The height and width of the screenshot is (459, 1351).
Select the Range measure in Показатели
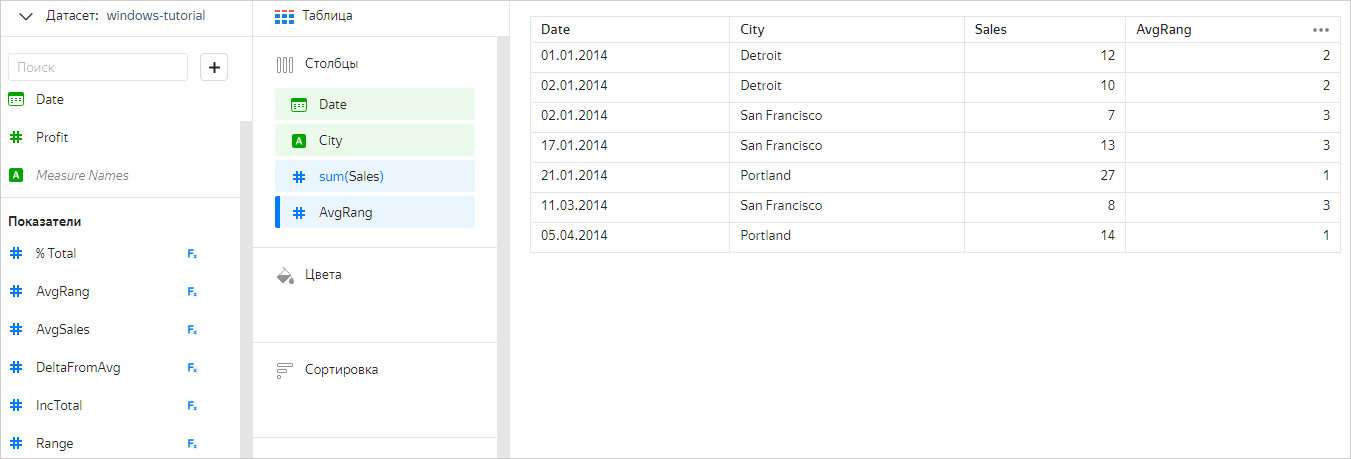click(x=54, y=443)
